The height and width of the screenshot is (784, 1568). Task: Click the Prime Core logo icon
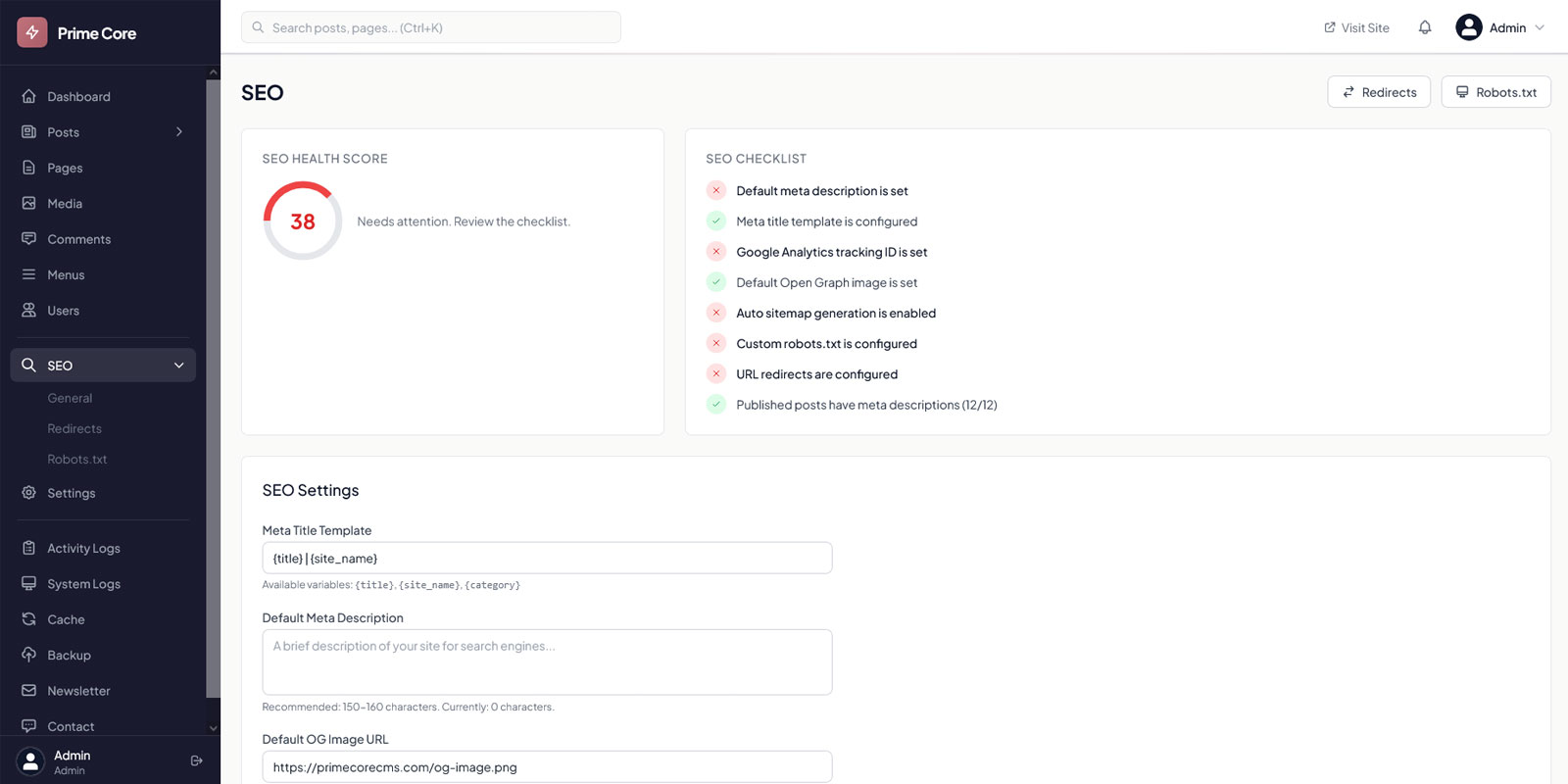coord(32,32)
